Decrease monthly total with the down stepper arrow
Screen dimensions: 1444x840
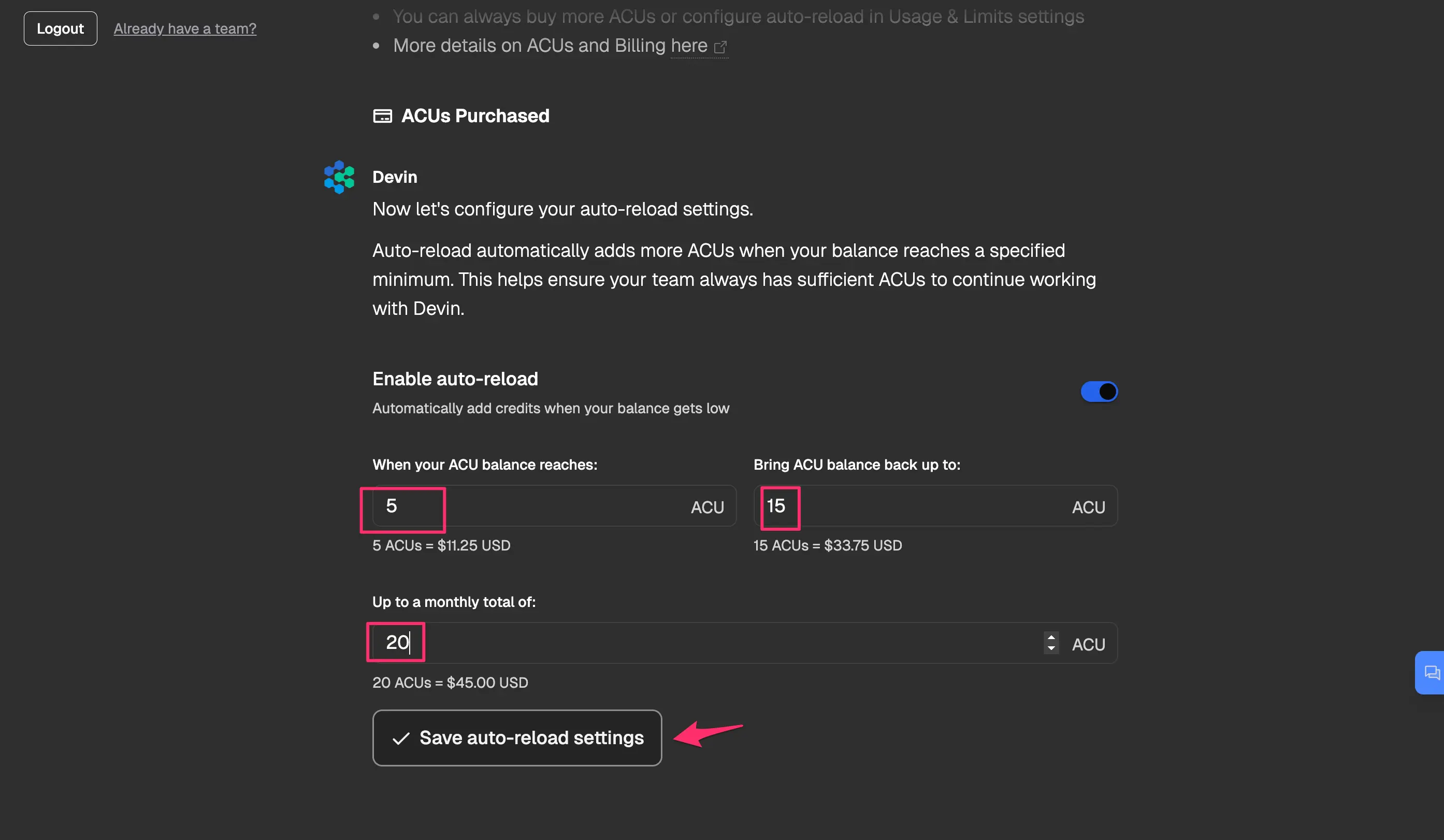[1051, 648]
